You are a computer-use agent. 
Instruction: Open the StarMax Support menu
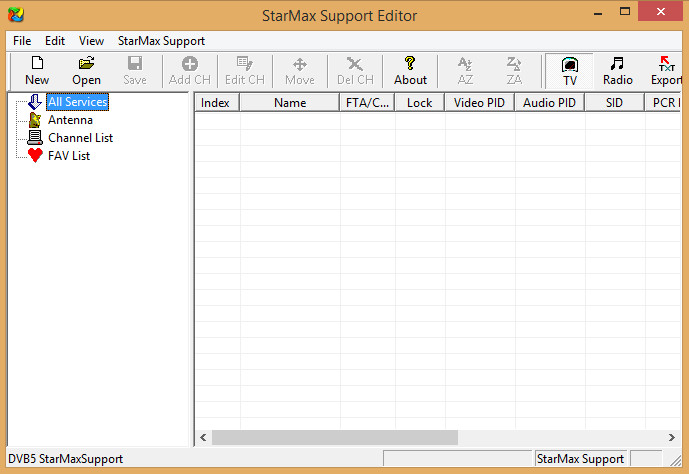[x=161, y=41]
